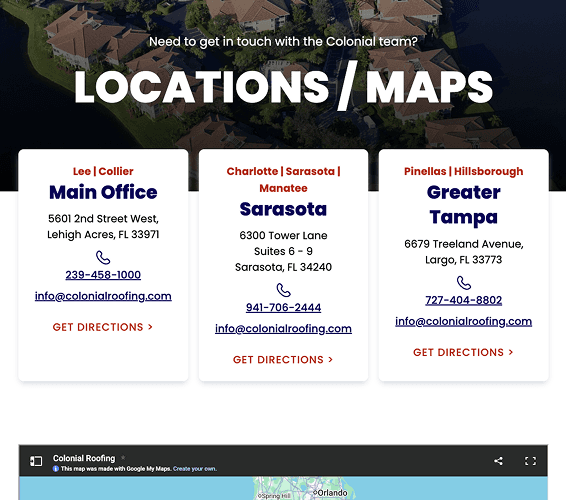Get directions to Main Office
The image size is (566, 500).
[x=103, y=327]
